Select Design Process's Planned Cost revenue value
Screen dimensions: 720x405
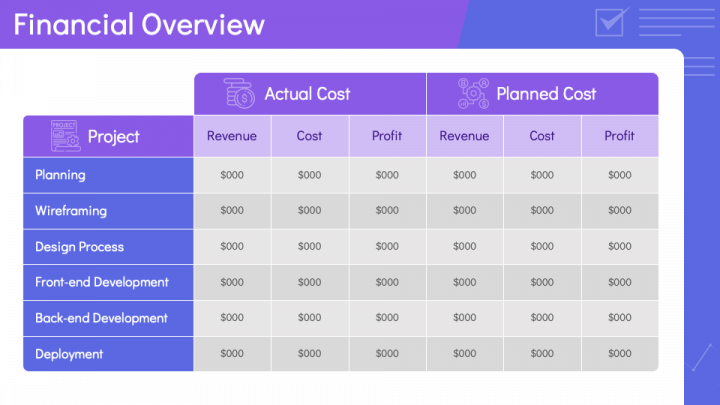(x=465, y=247)
